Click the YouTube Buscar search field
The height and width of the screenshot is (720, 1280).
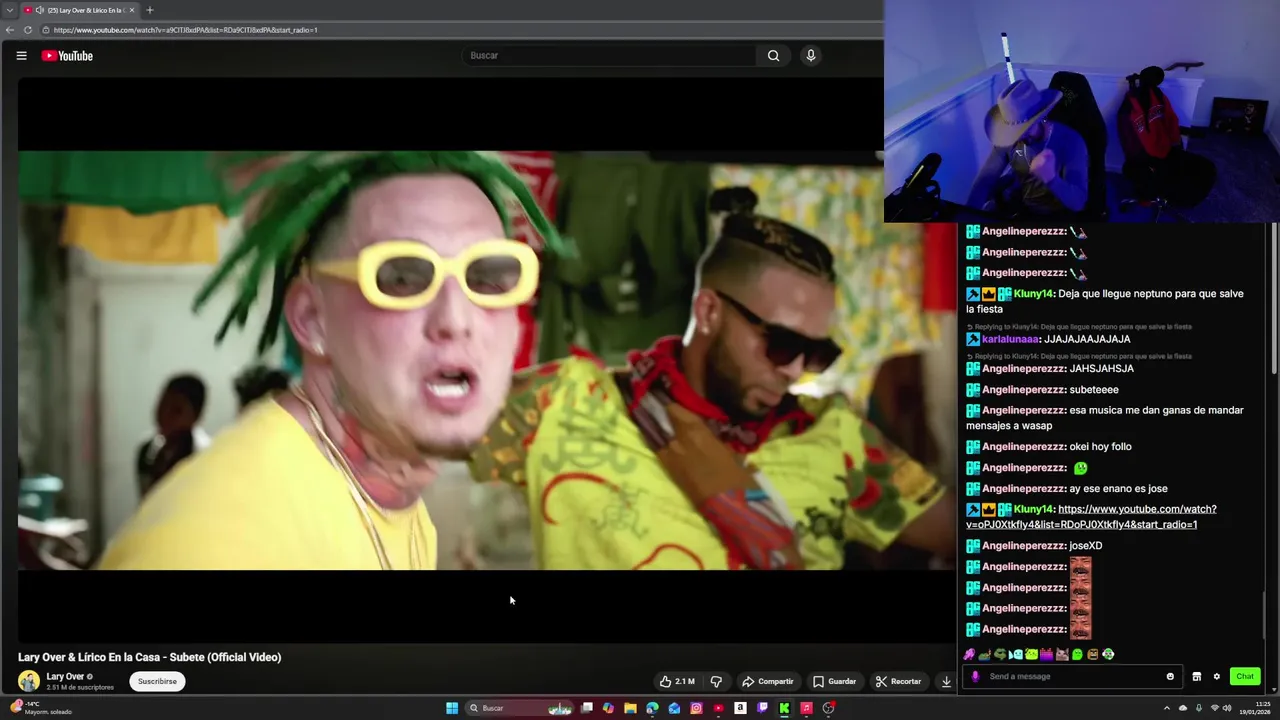pos(608,55)
